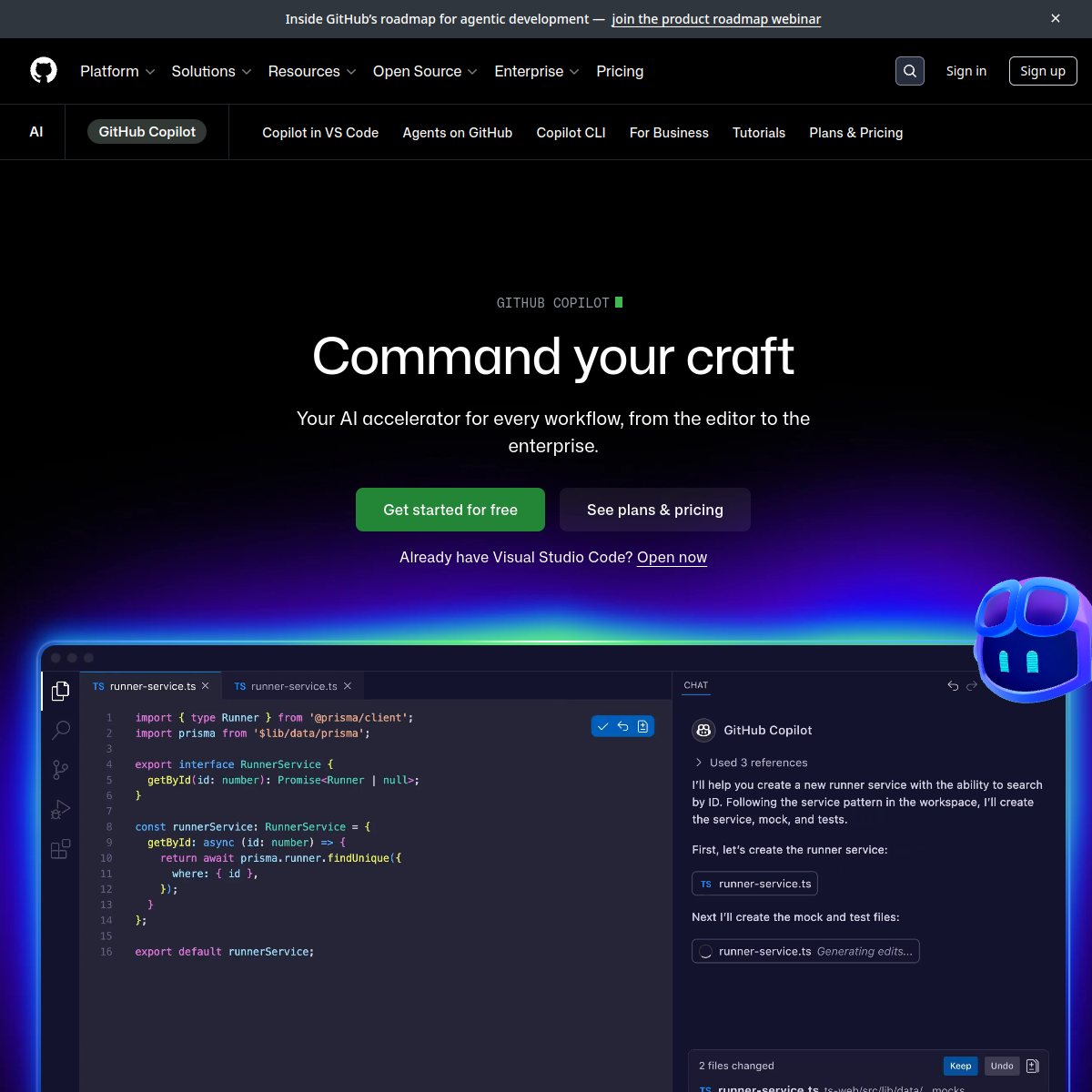Click the undo arrow in the chat panel
Viewport: 1092px width, 1092px height.
click(952, 685)
